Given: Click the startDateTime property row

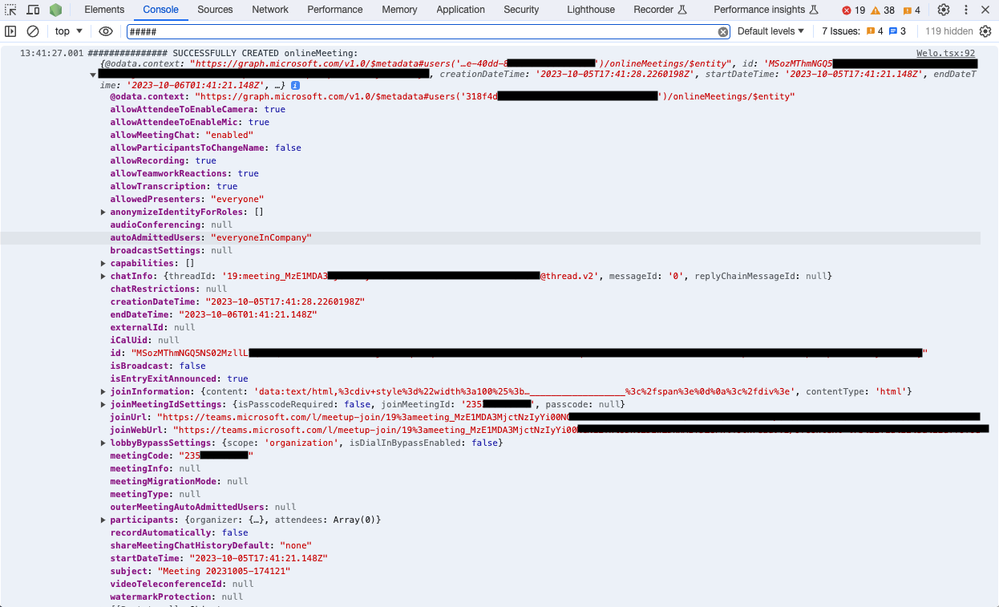Looking at the screenshot, I should tap(219, 559).
